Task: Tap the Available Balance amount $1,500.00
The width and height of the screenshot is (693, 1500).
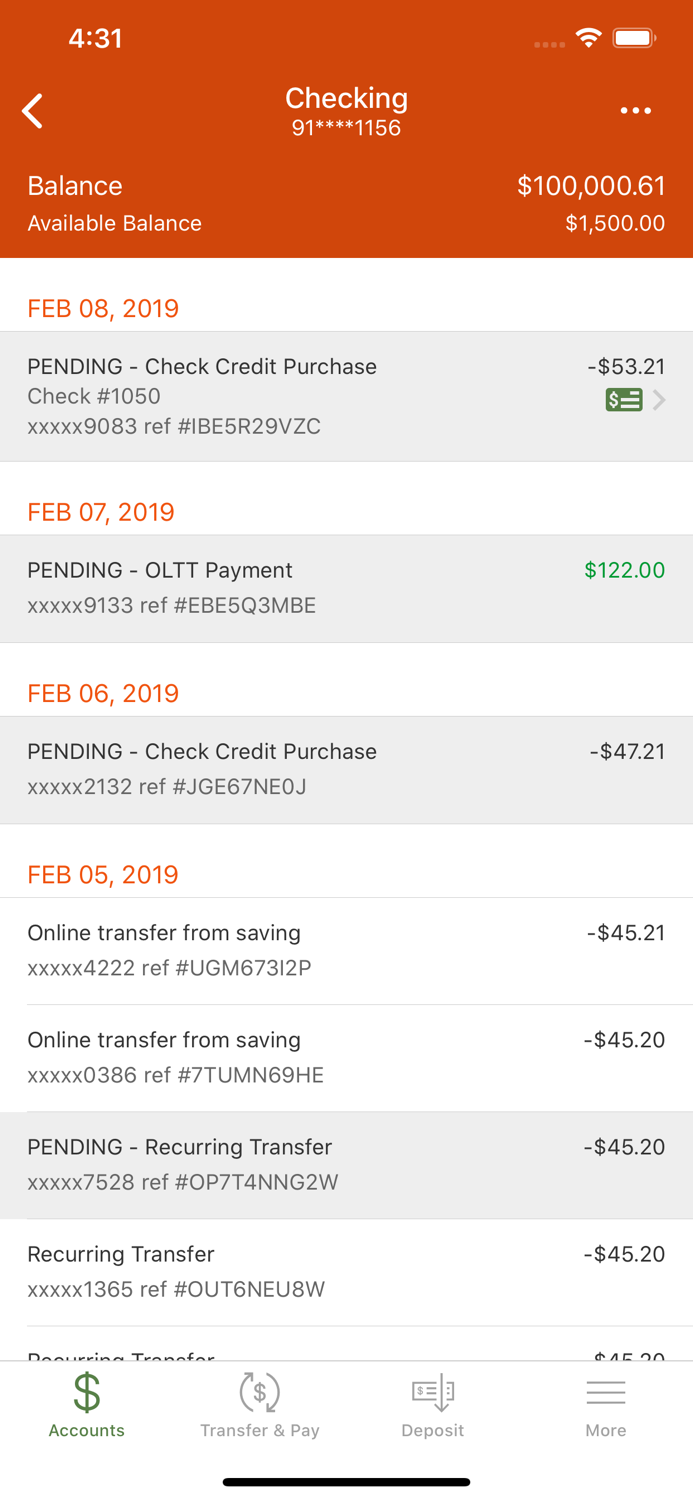Action: click(616, 224)
